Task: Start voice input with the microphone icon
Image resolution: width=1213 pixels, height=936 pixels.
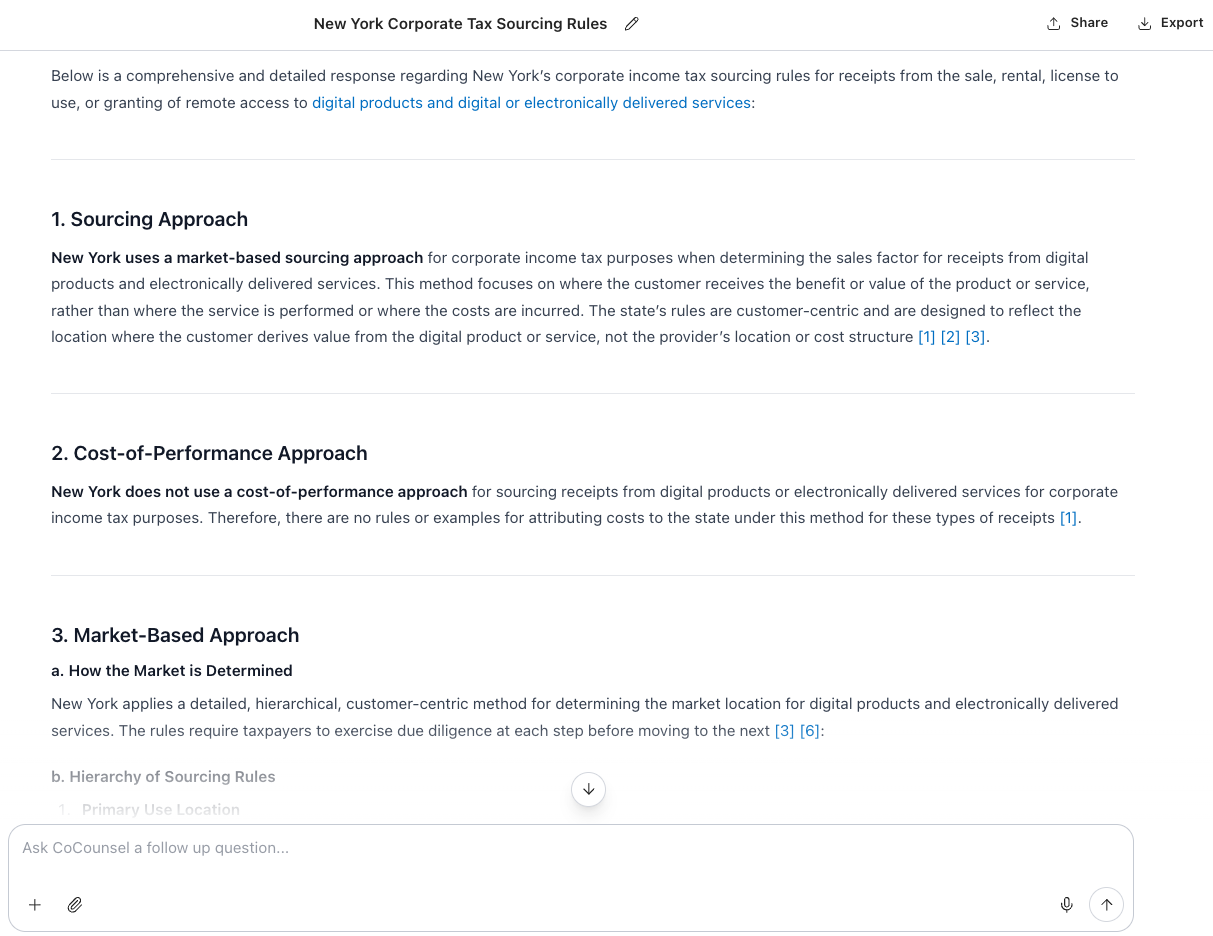Action: click(1066, 905)
